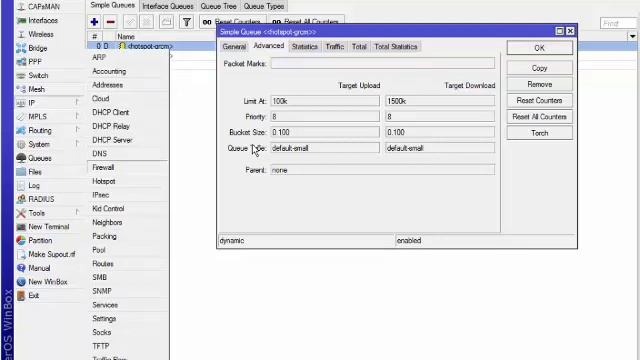This screenshot has height=360, width=640.
Task: Click the comment toolbar icon
Action: [166, 22]
